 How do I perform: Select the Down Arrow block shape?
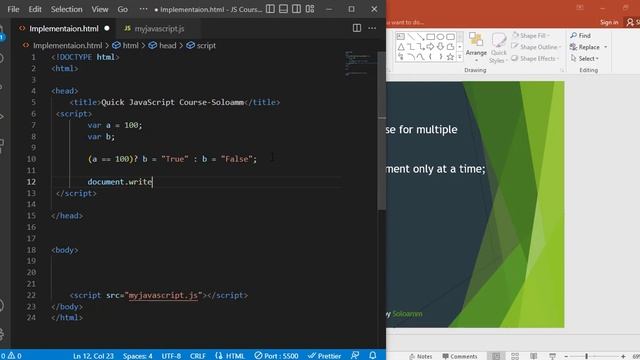pos(440,47)
